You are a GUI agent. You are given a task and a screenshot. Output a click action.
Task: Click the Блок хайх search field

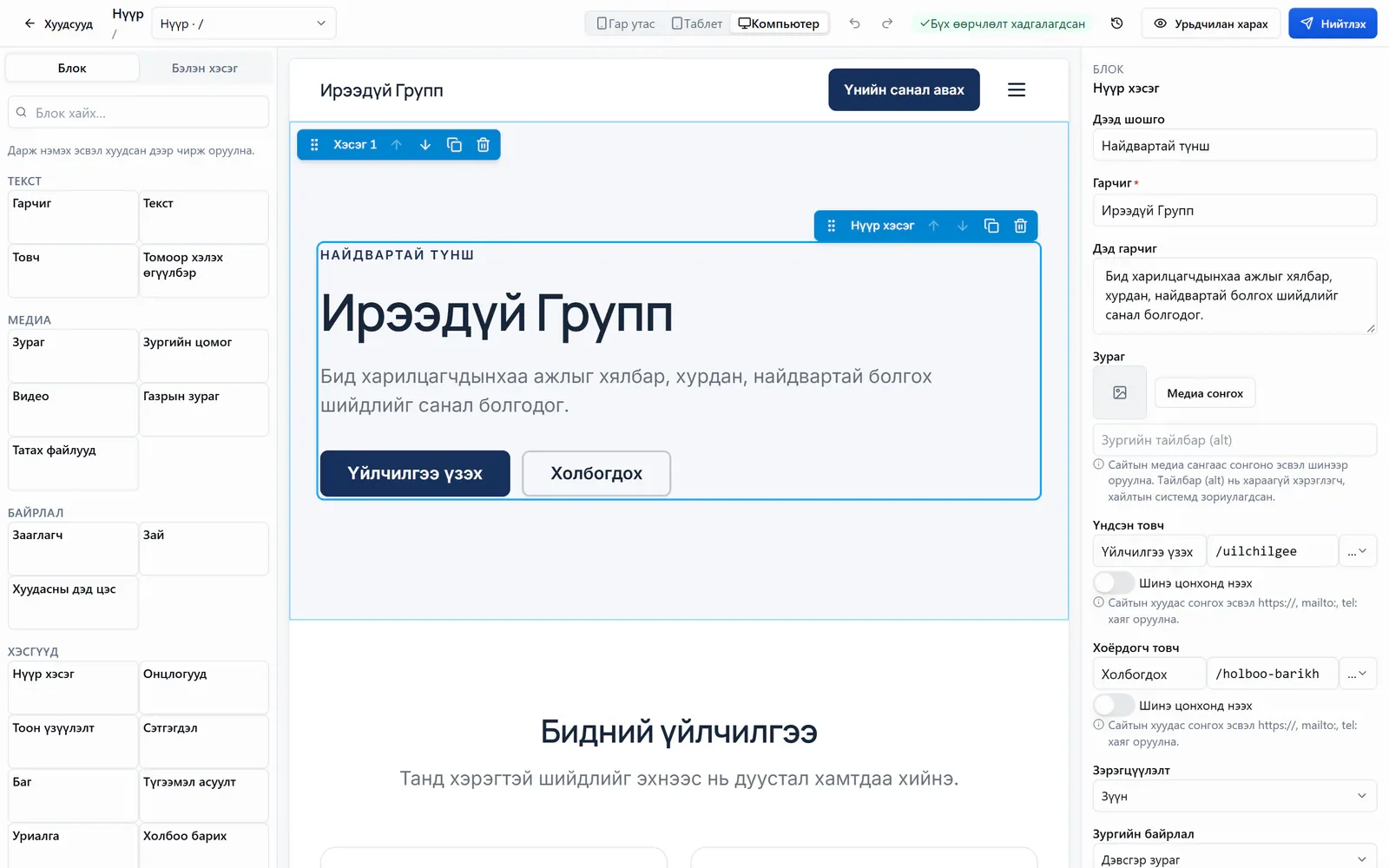(138, 113)
